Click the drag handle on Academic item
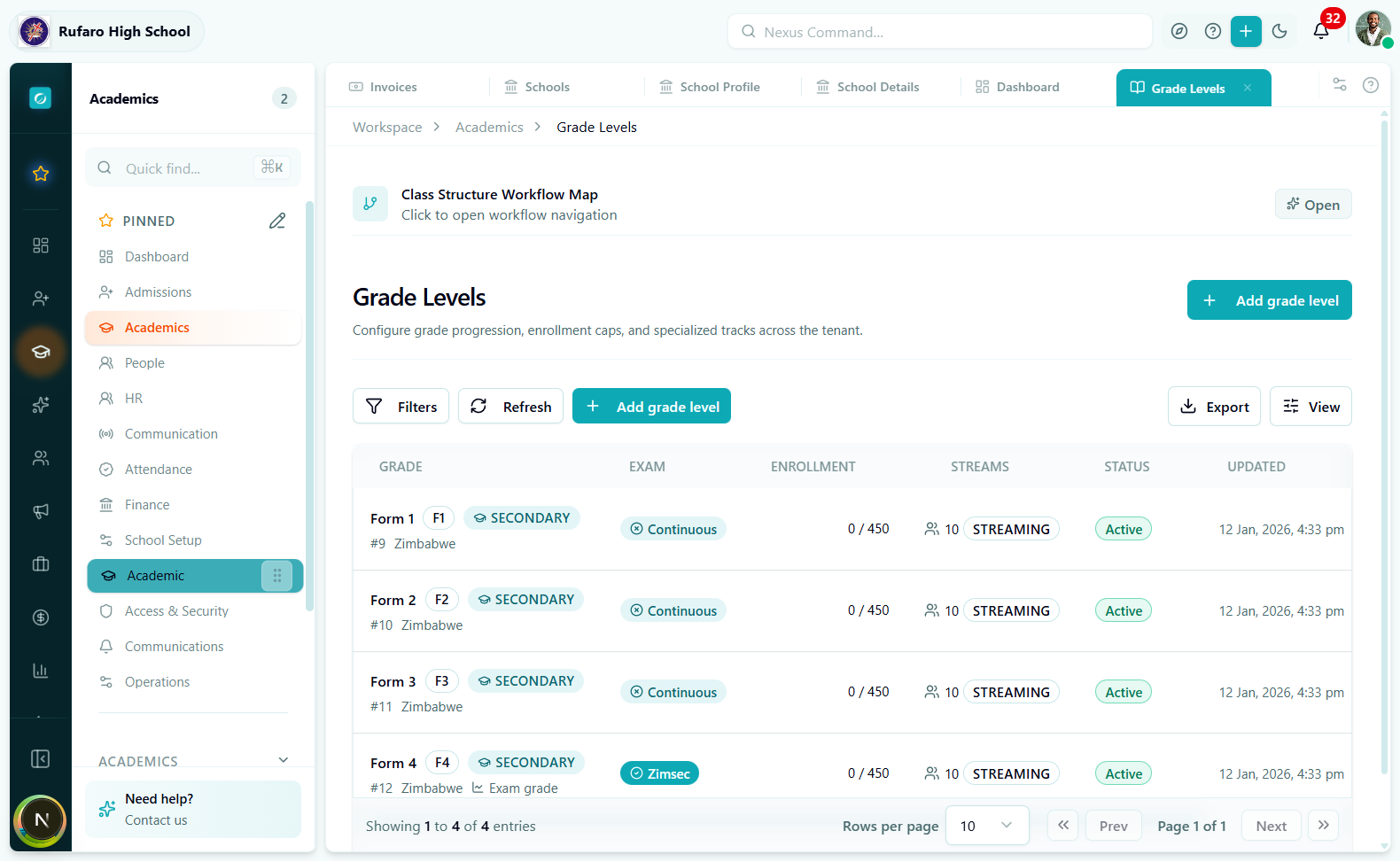 click(x=277, y=576)
